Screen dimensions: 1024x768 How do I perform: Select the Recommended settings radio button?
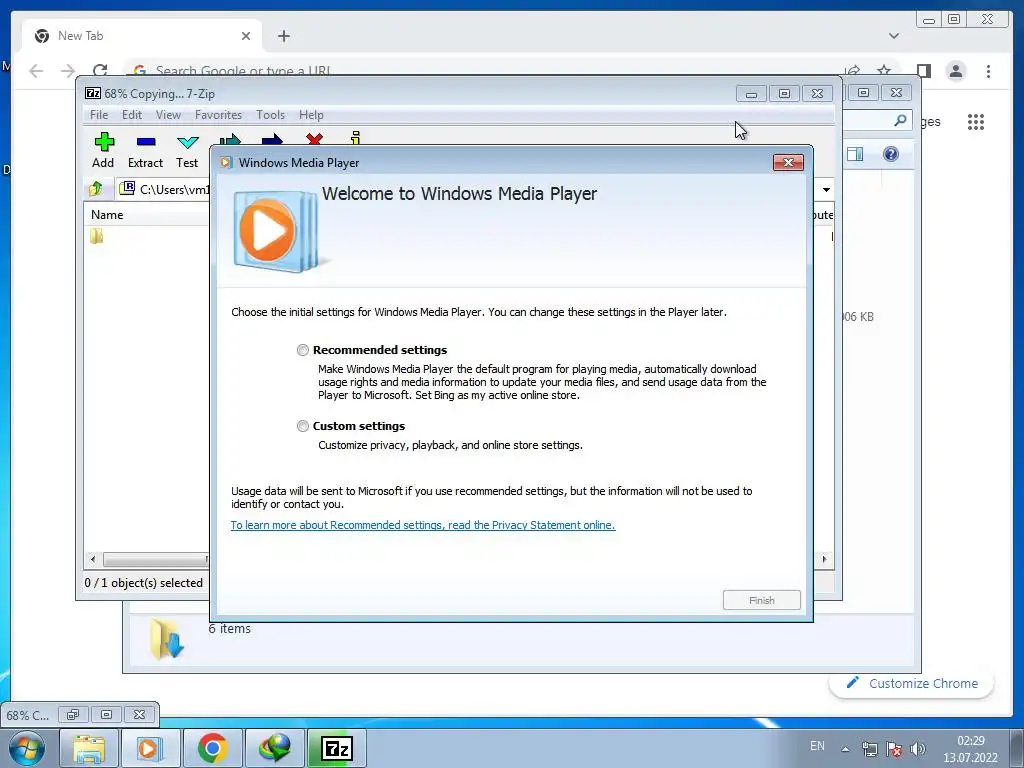click(x=302, y=350)
